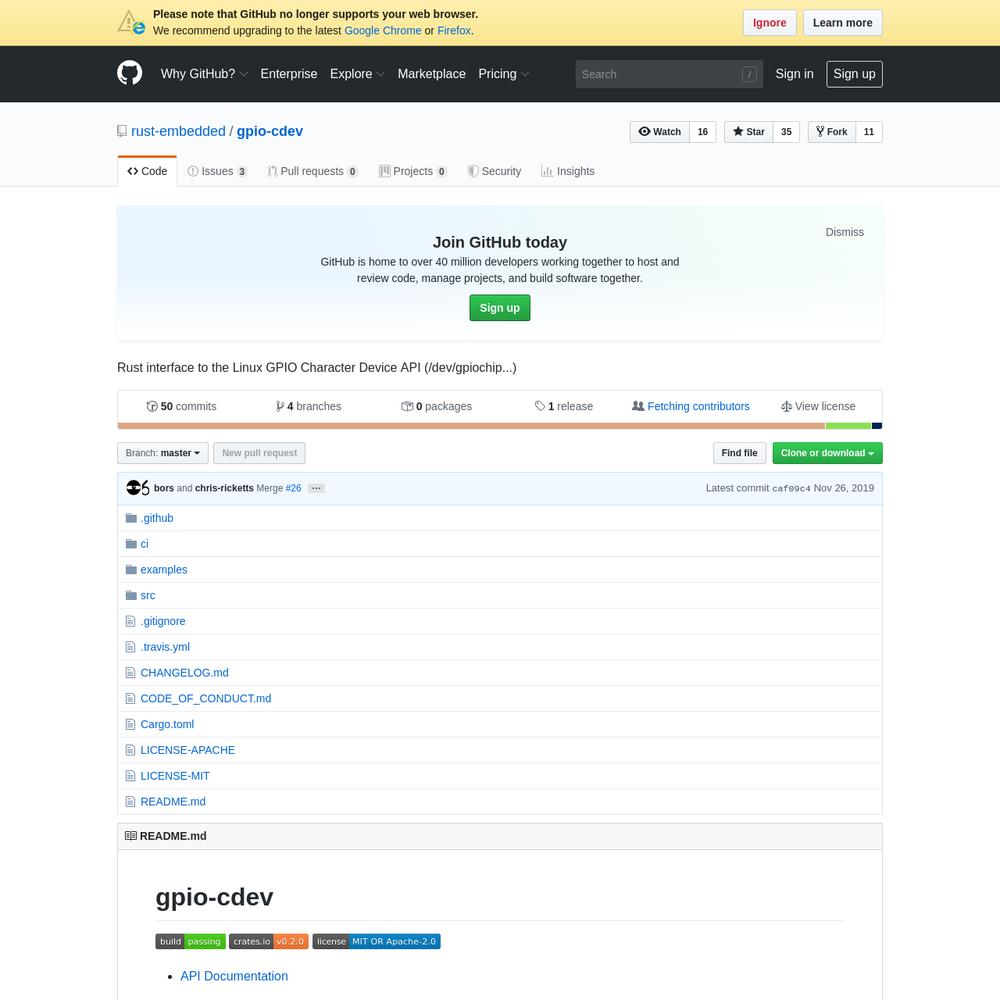This screenshot has height=1000, width=1000.
Task: Click the file icon next to Cargo.toml
Action: pyautogui.click(x=130, y=724)
